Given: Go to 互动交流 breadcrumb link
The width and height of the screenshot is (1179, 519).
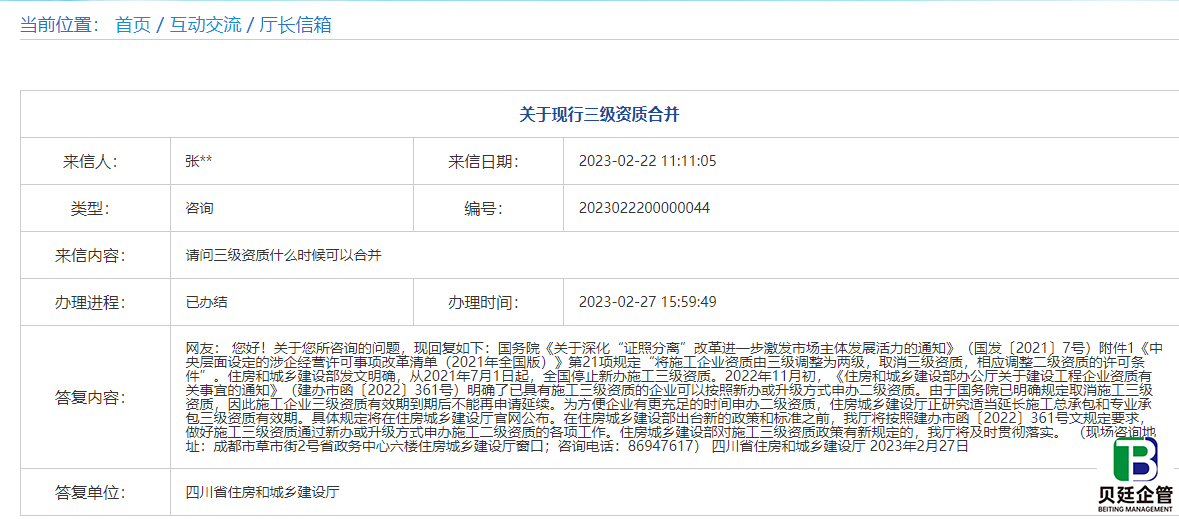Looking at the screenshot, I should (205, 25).
